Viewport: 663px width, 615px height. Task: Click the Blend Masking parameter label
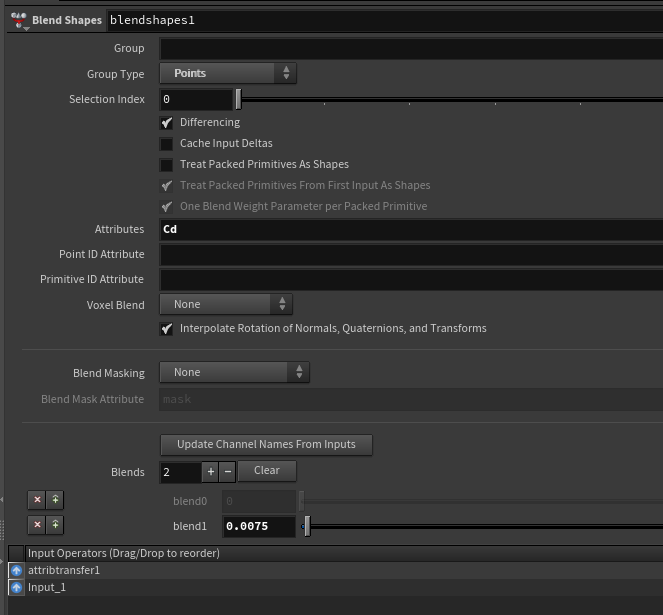(x=109, y=373)
